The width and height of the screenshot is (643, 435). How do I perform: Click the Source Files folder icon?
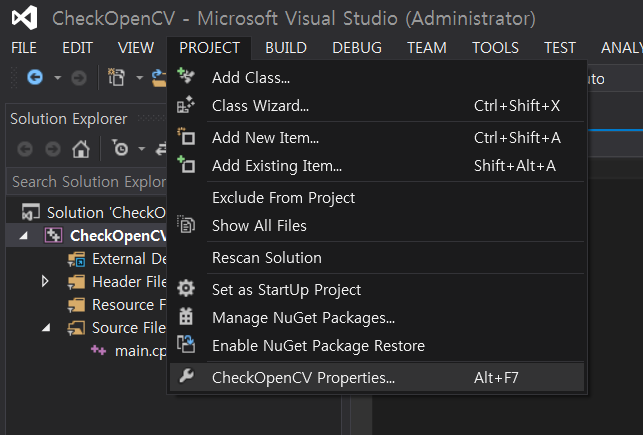pyautogui.click(x=77, y=328)
